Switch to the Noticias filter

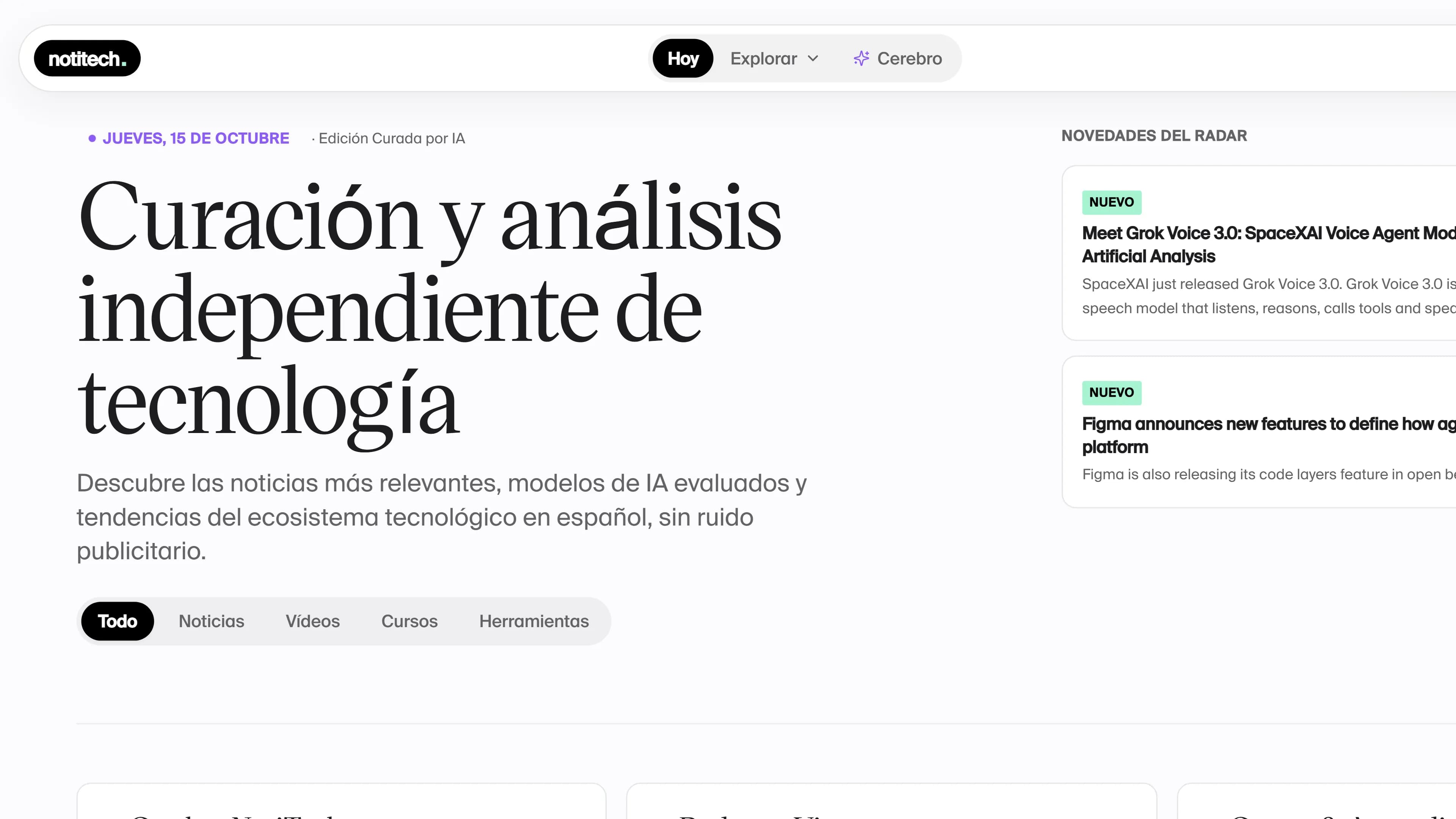(212, 621)
